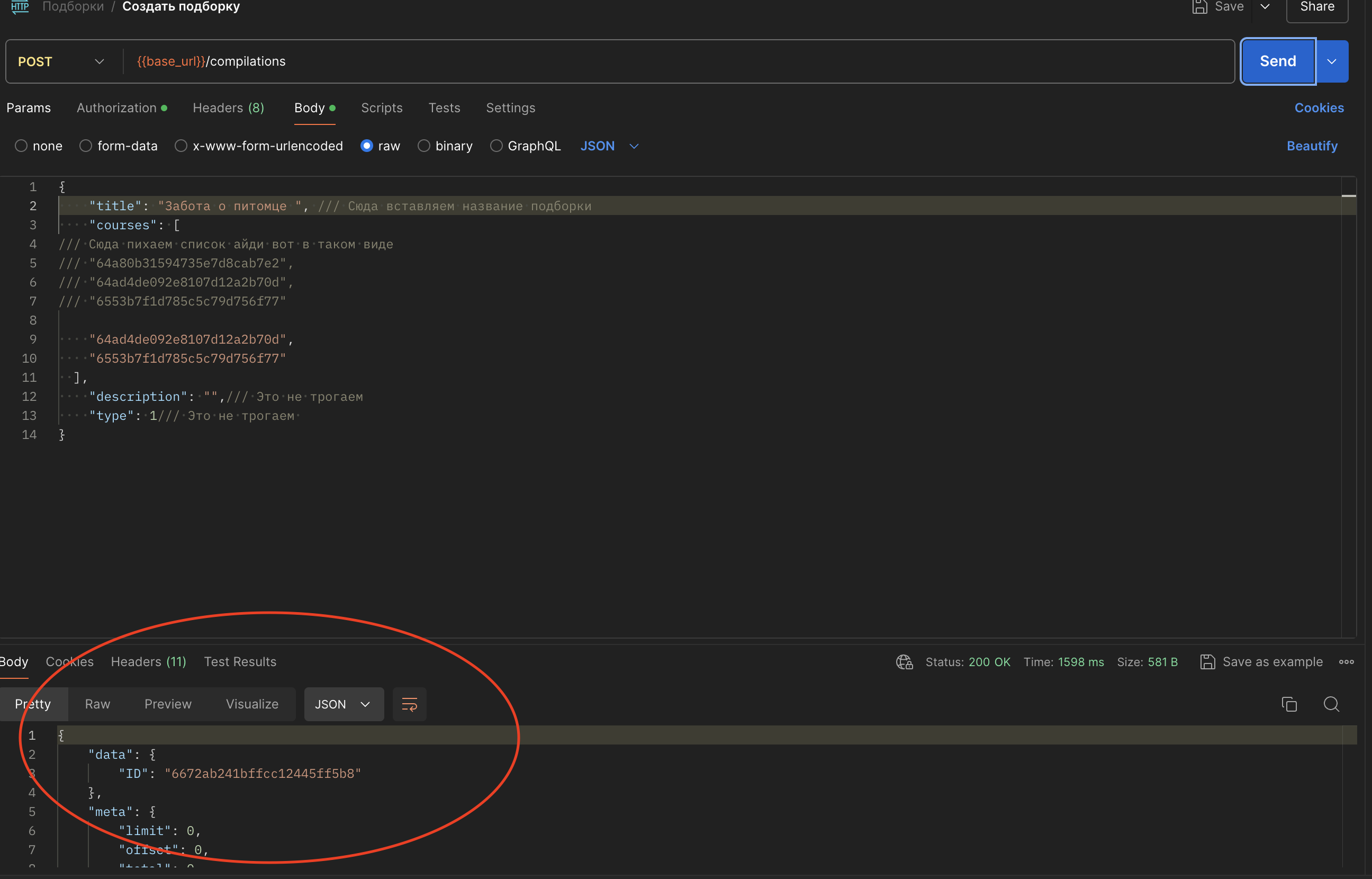Expand the Send button arrow dropdown

coord(1331,61)
